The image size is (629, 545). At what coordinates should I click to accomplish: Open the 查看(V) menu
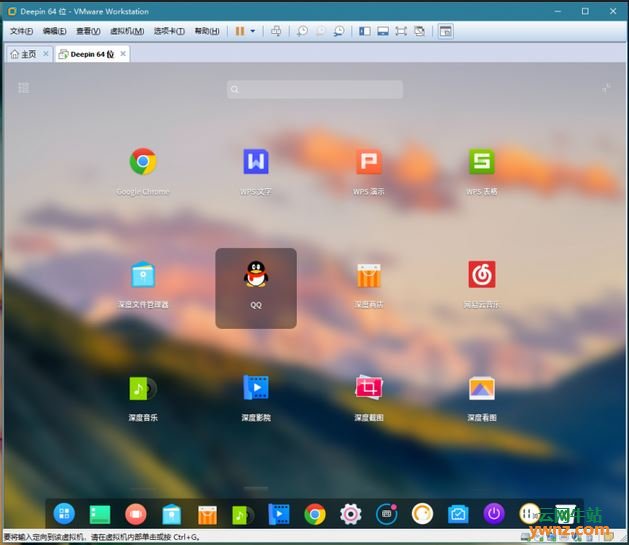88,31
